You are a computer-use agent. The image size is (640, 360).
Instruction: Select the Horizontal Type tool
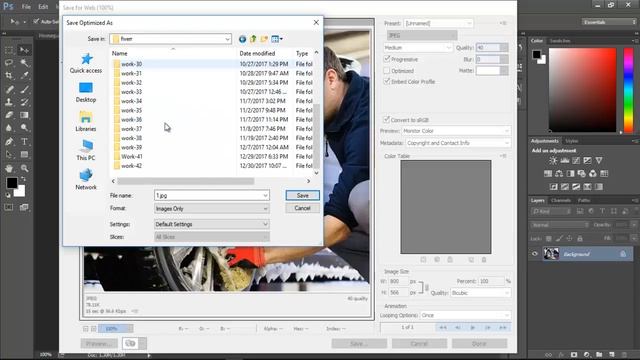click(x=24, y=142)
